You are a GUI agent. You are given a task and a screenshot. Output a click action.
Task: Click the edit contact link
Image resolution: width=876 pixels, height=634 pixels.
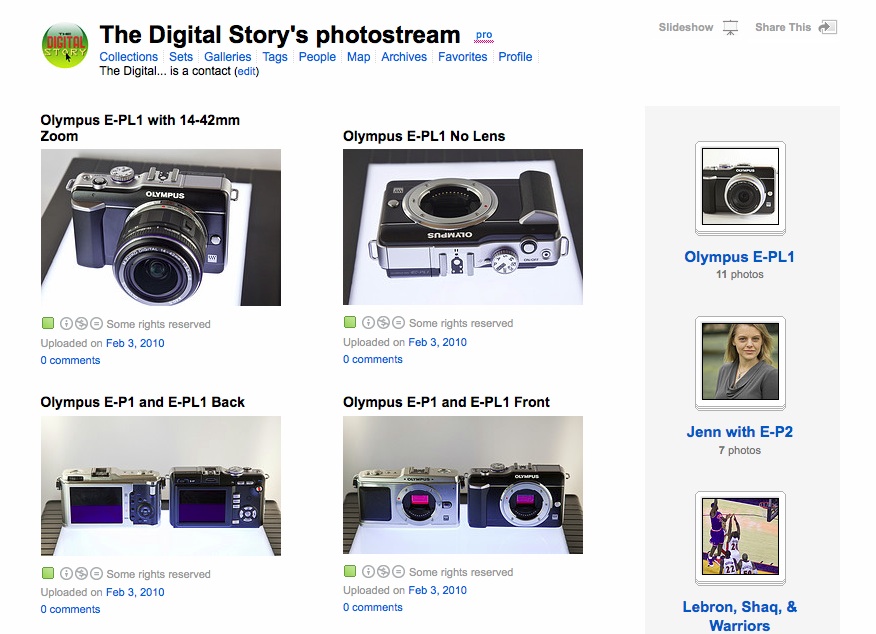[x=246, y=72]
